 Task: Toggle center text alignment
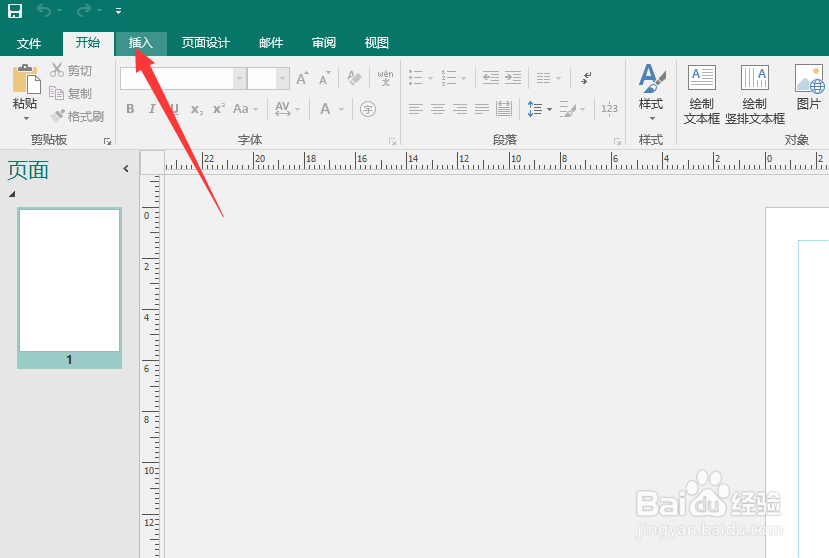(438, 109)
